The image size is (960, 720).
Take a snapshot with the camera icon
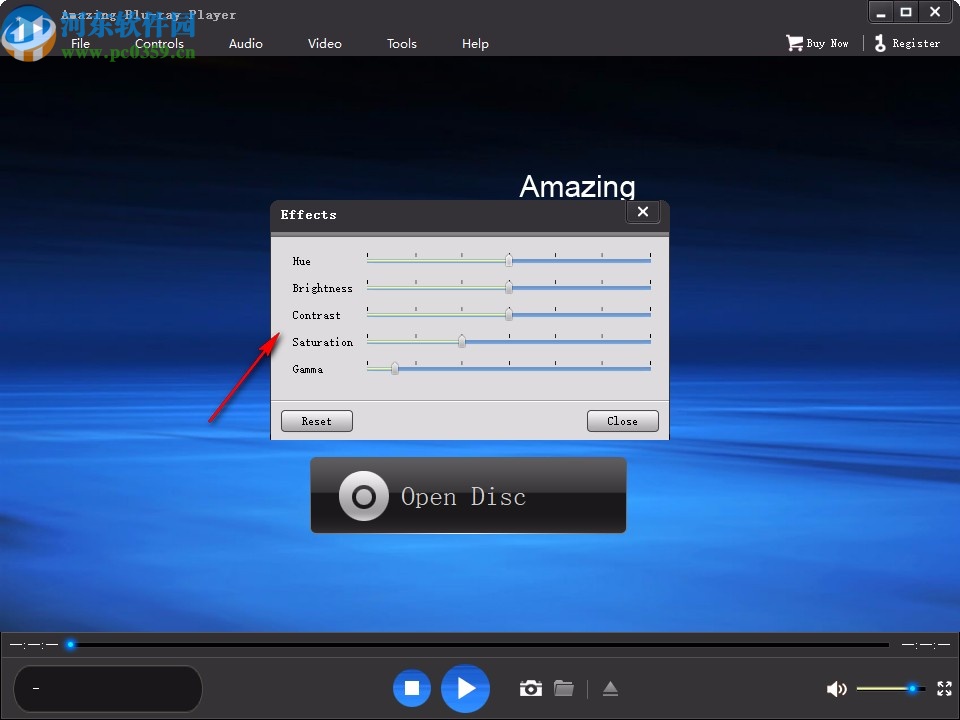(x=530, y=688)
